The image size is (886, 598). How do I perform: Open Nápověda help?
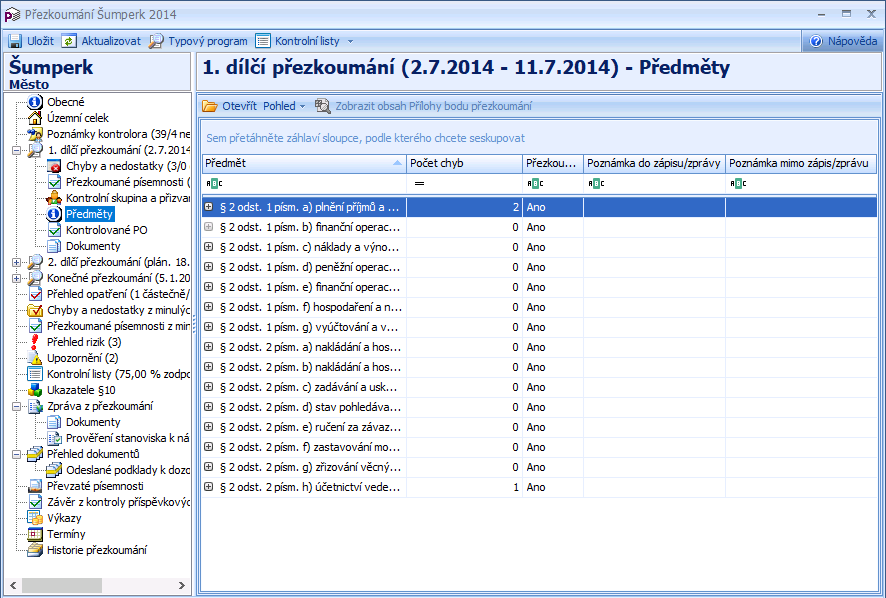coord(843,41)
